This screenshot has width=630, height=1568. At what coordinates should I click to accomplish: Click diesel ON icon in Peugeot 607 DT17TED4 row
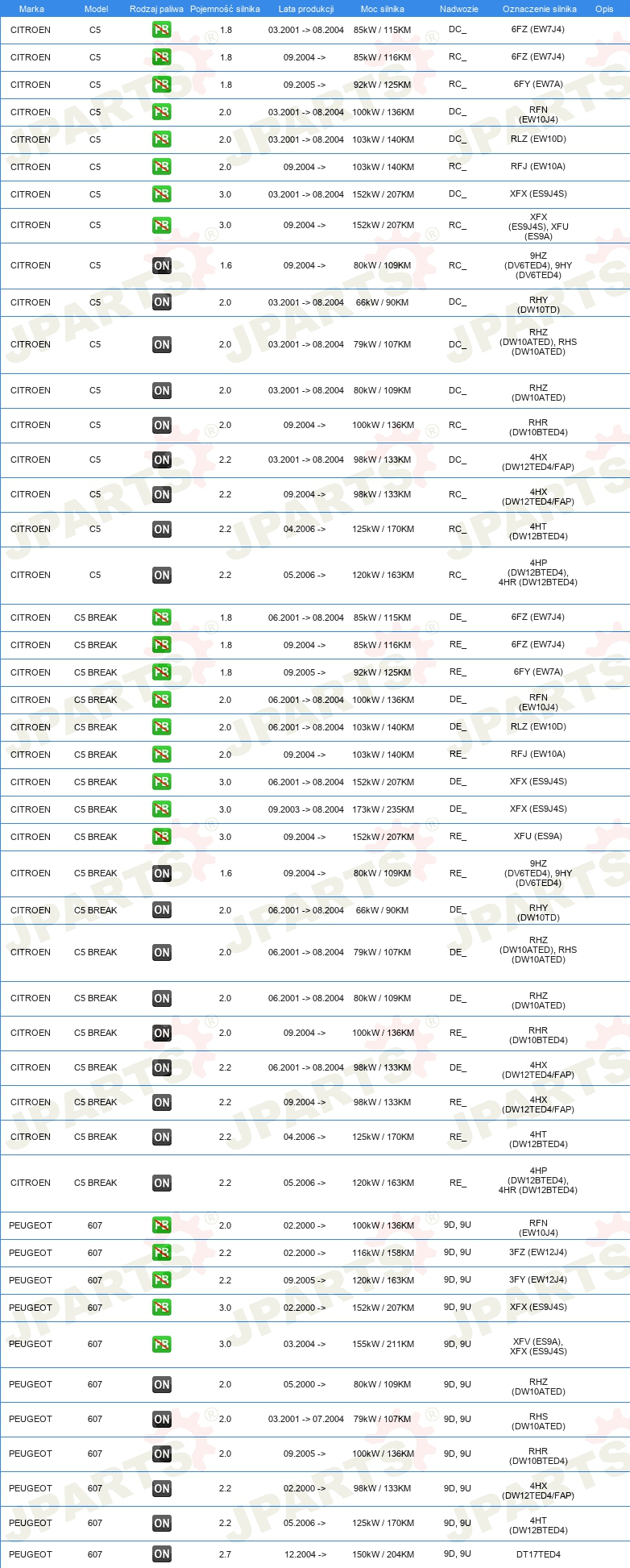coord(162,1554)
